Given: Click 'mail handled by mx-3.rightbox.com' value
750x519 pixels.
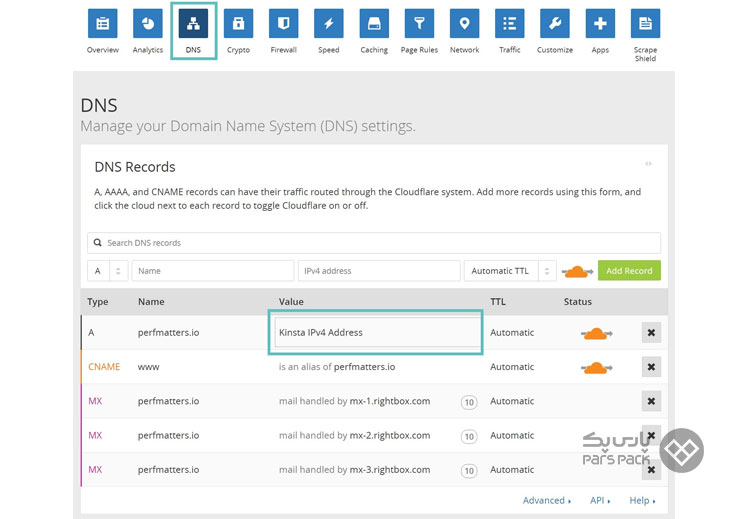Looking at the screenshot, I should point(354,470).
